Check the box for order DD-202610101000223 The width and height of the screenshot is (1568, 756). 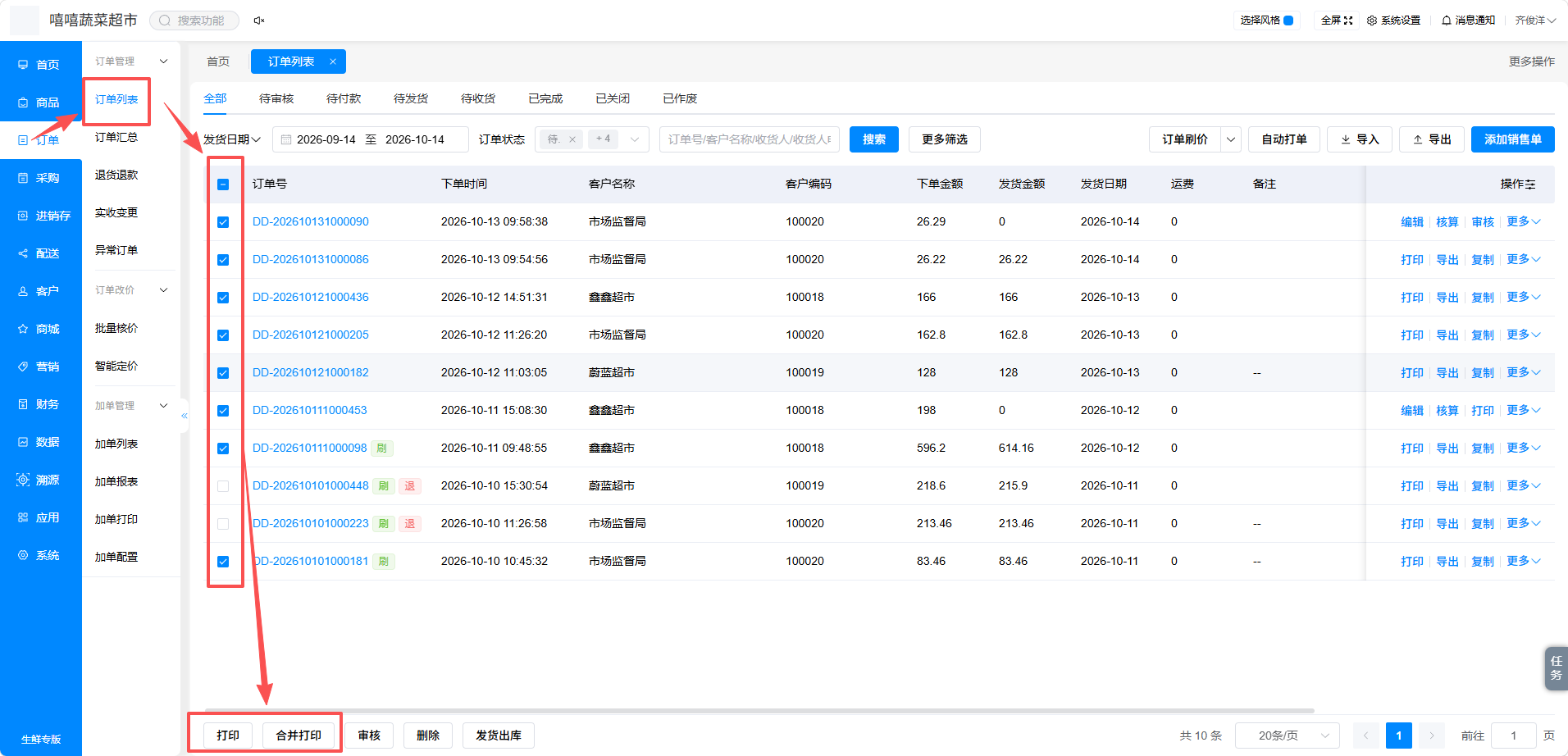tap(223, 524)
